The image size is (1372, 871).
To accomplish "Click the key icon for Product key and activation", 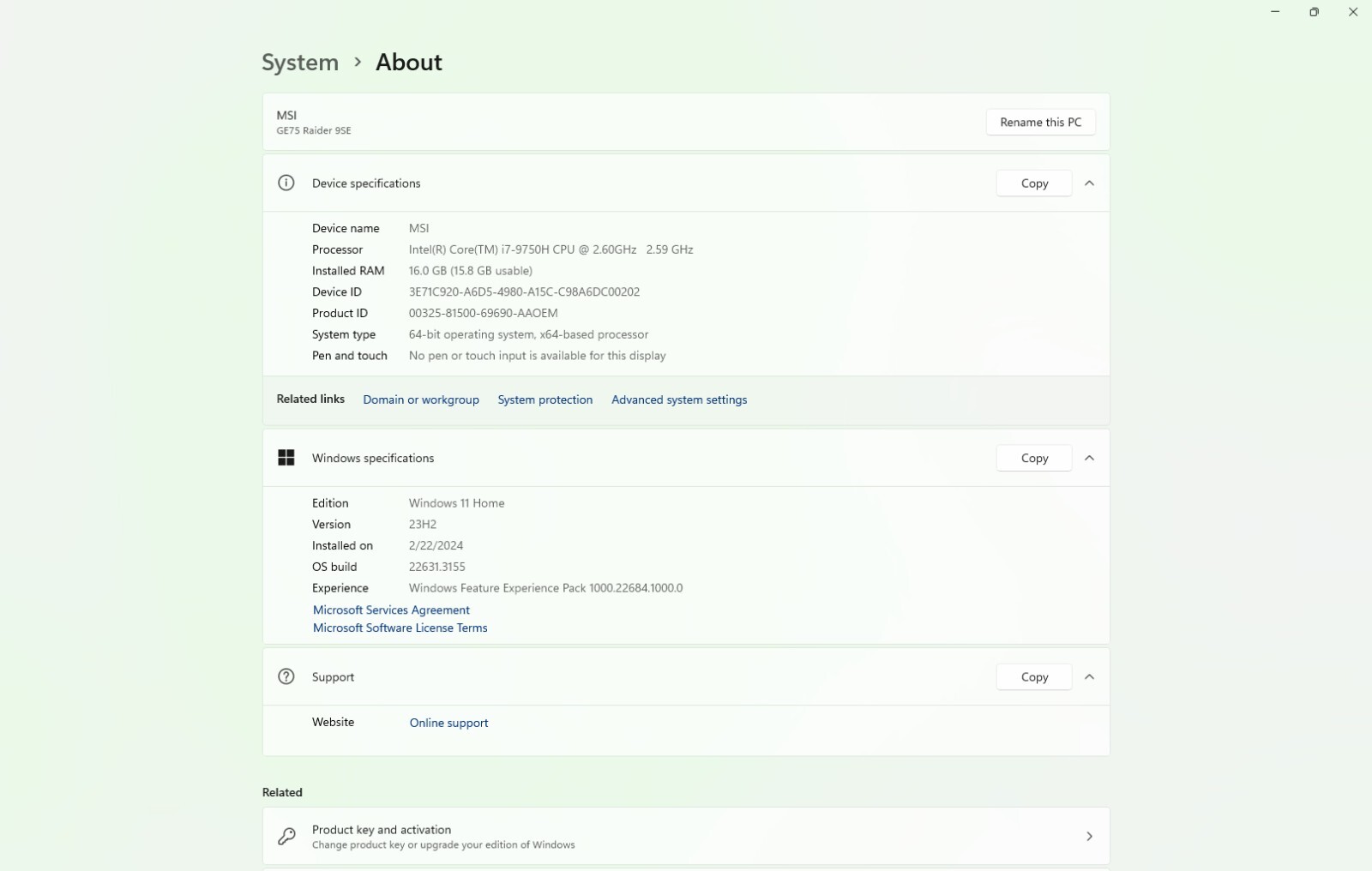I will pos(286,836).
